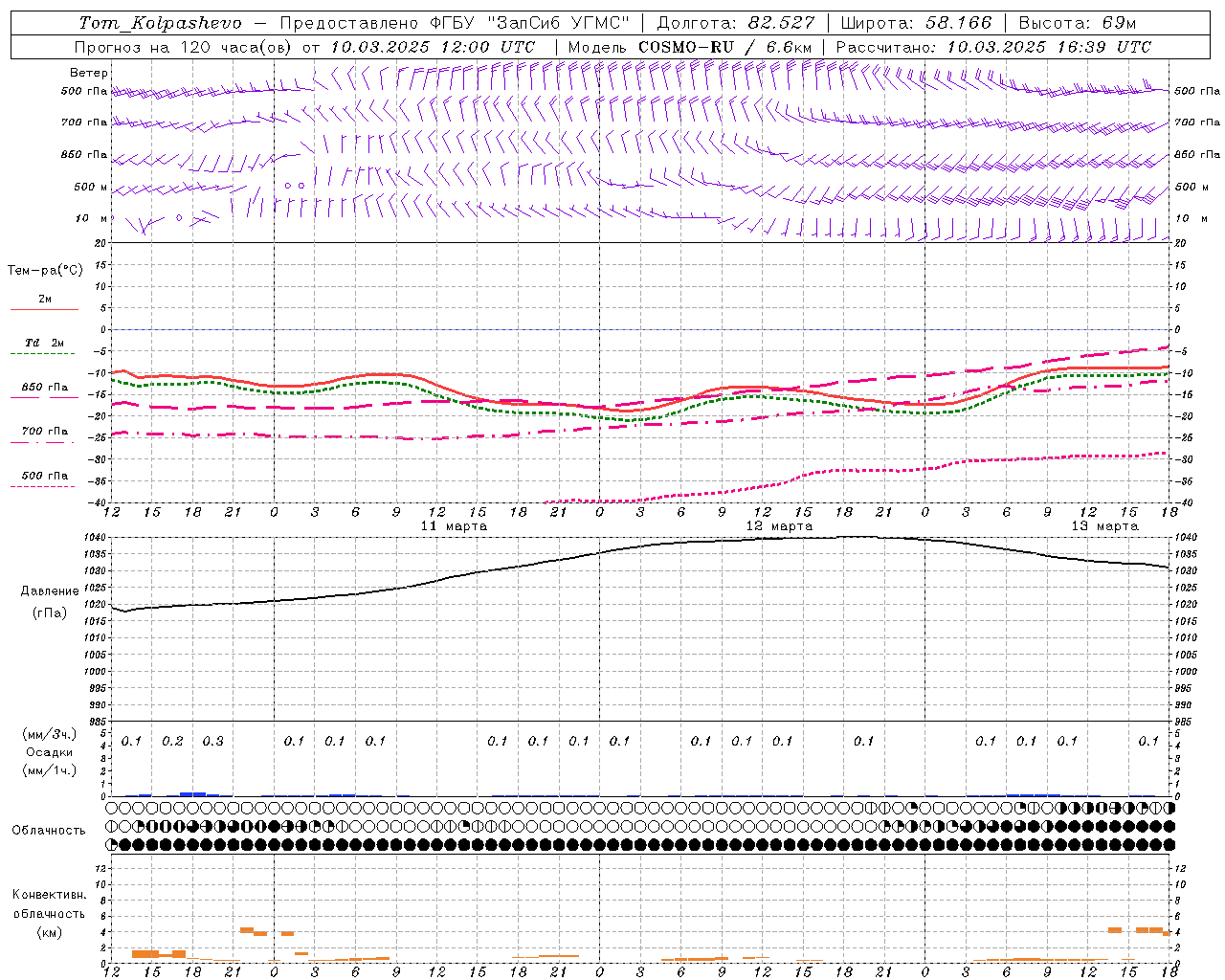
Task: Click the '0.2' precipitation amount value
Action: point(172,742)
